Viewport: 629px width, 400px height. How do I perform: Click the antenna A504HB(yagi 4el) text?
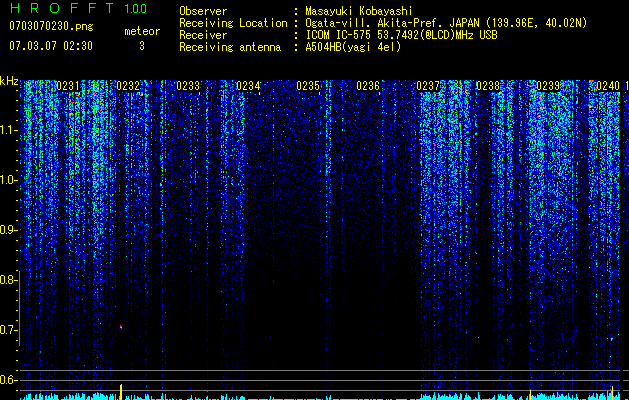click(353, 47)
